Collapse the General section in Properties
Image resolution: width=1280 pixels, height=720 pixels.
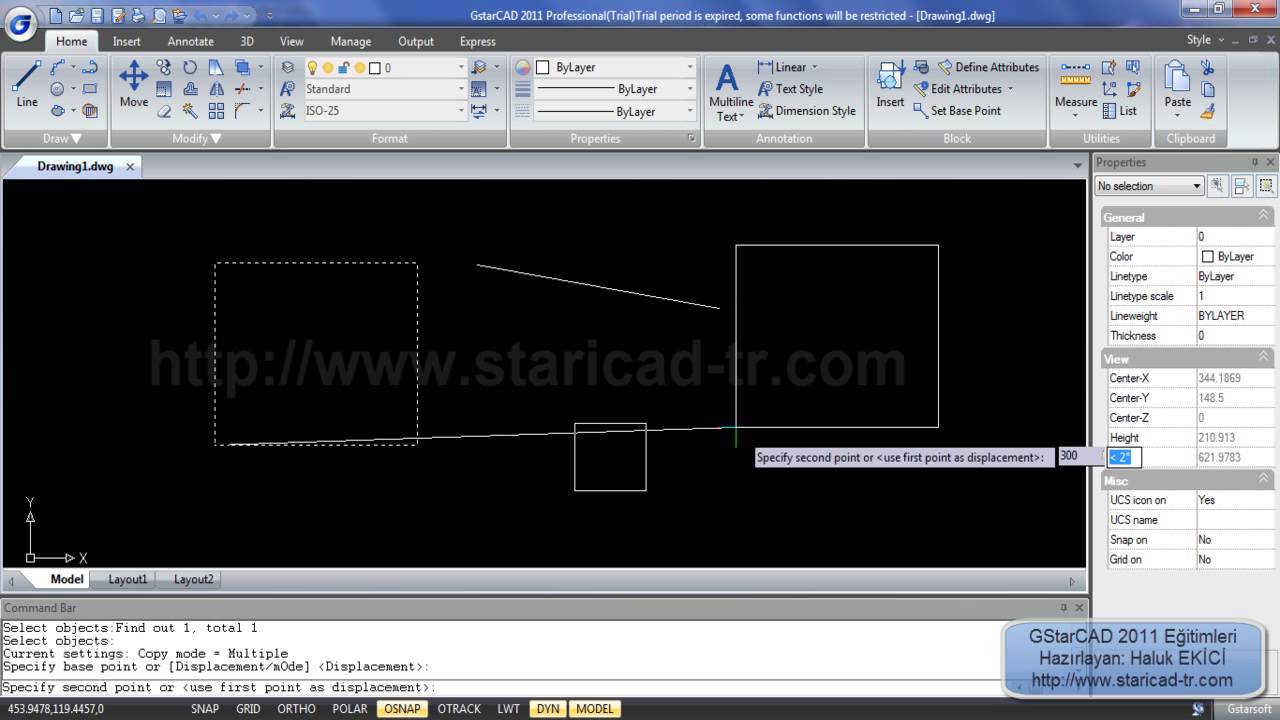click(1263, 216)
